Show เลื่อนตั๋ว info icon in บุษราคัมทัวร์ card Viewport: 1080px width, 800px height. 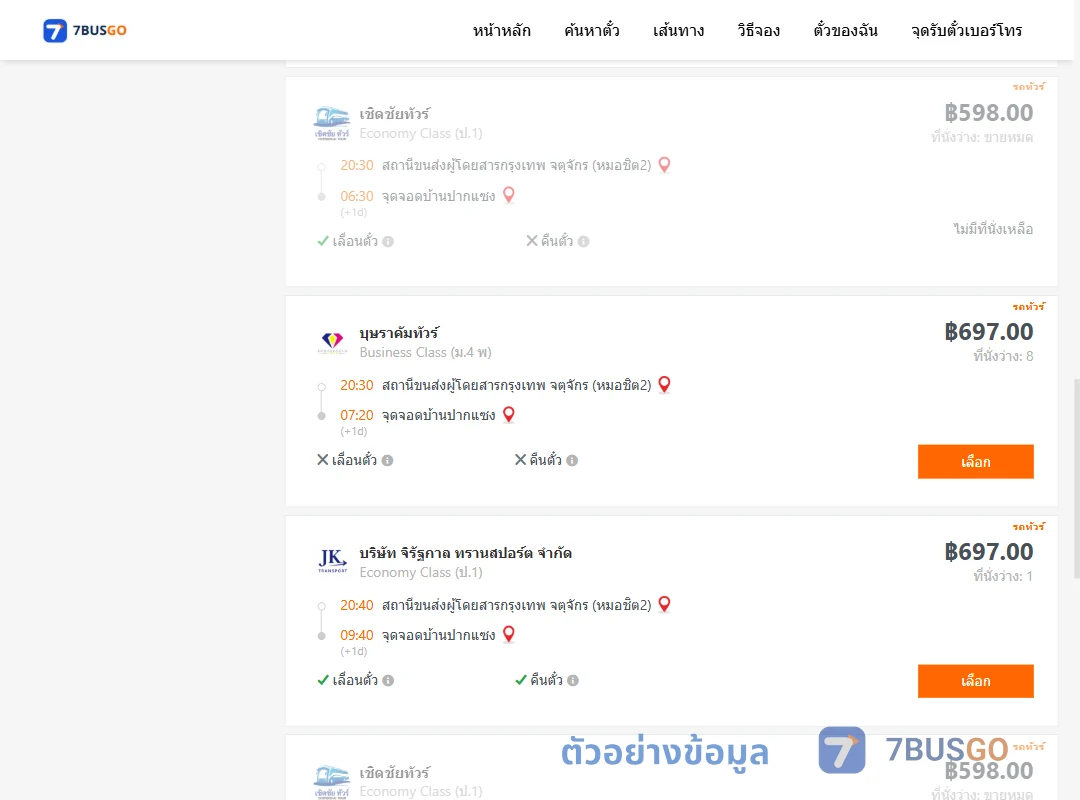coord(387,460)
